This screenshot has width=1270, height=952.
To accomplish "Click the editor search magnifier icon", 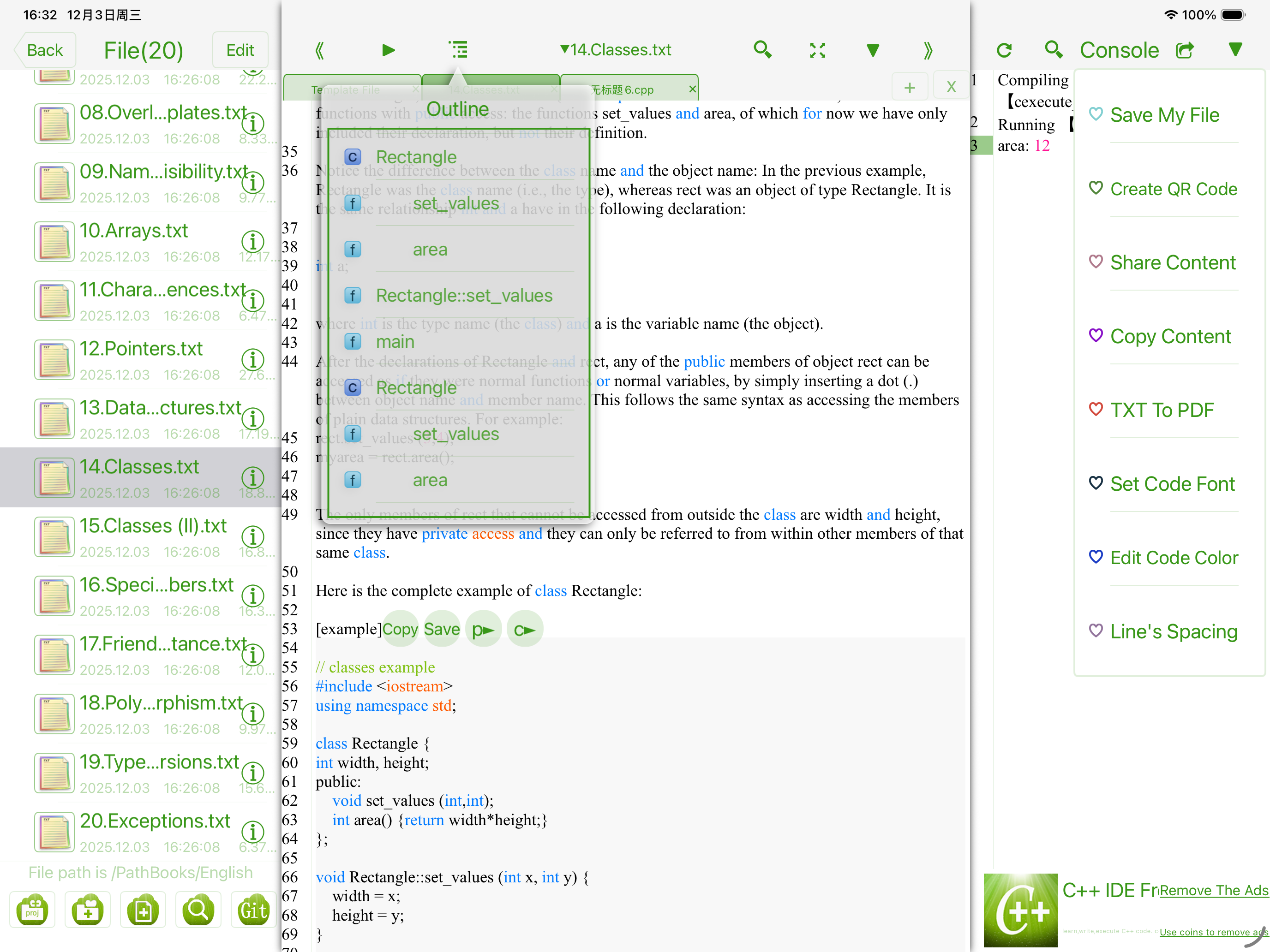I will (x=762, y=50).
